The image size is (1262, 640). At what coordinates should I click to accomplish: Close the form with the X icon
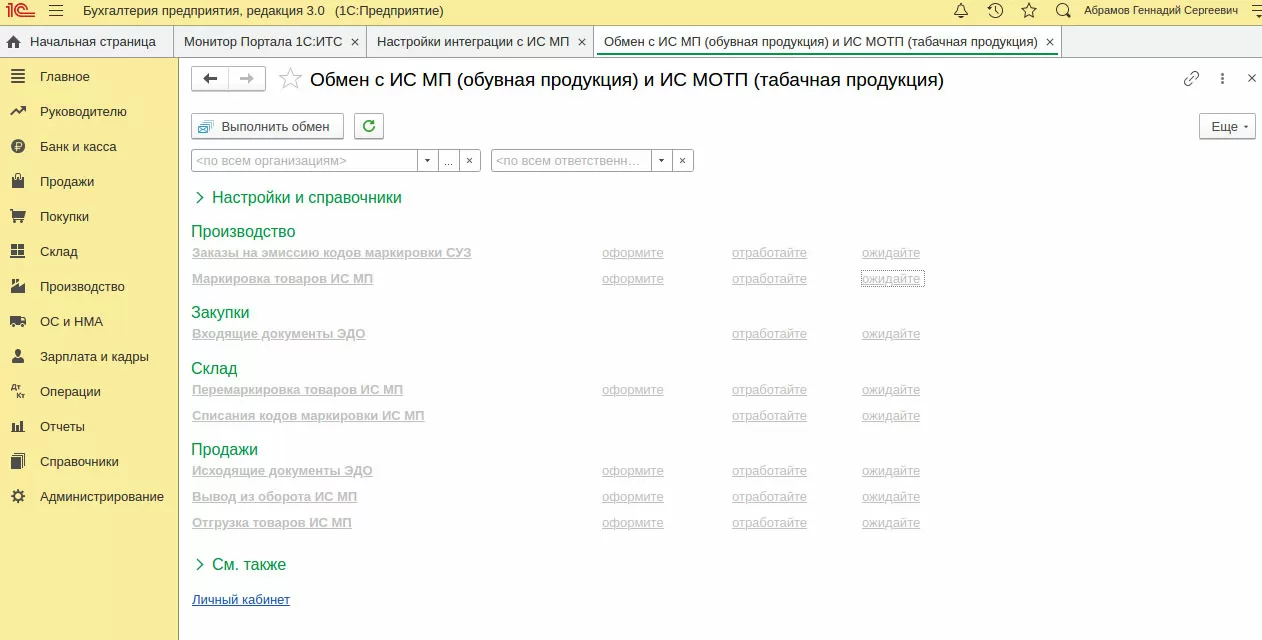click(x=1252, y=78)
